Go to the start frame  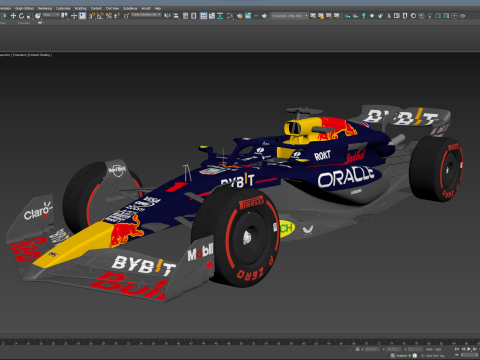click(x=457, y=349)
